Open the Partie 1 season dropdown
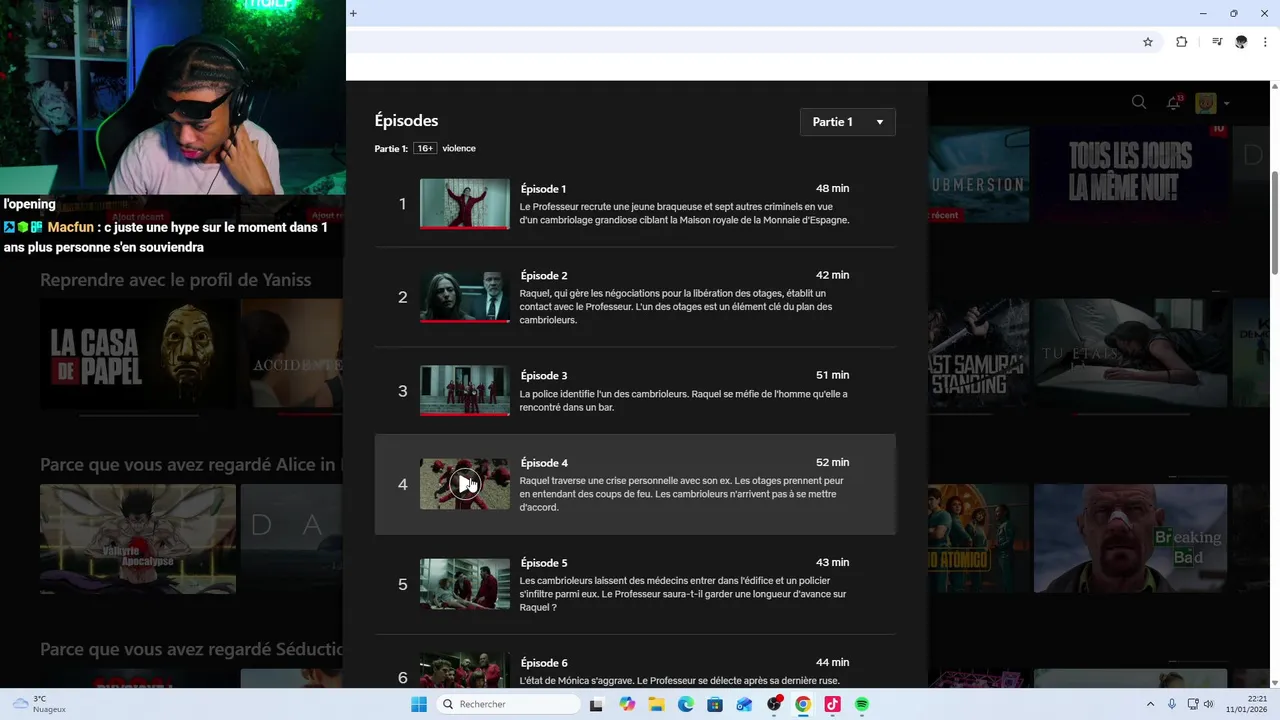This screenshot has width=1280, height=720. click(x=848, y=122)
